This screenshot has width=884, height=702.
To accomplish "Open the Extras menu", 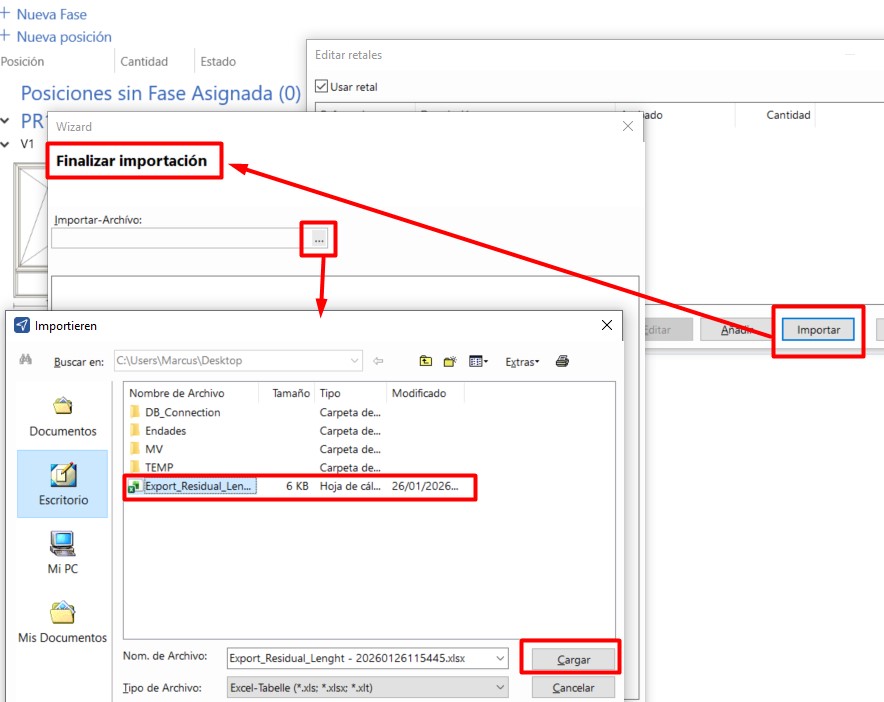I will coord(522,362).
